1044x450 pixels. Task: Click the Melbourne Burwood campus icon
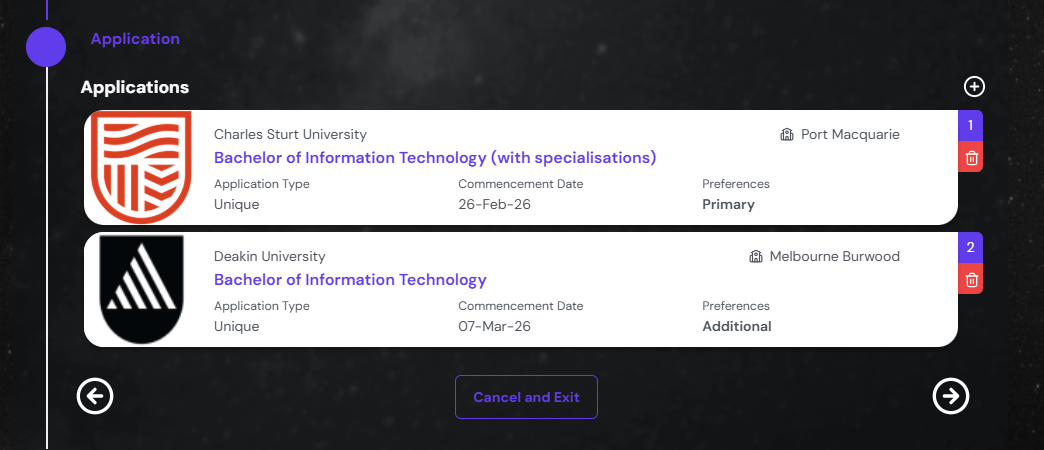click(x=756, y=256)
